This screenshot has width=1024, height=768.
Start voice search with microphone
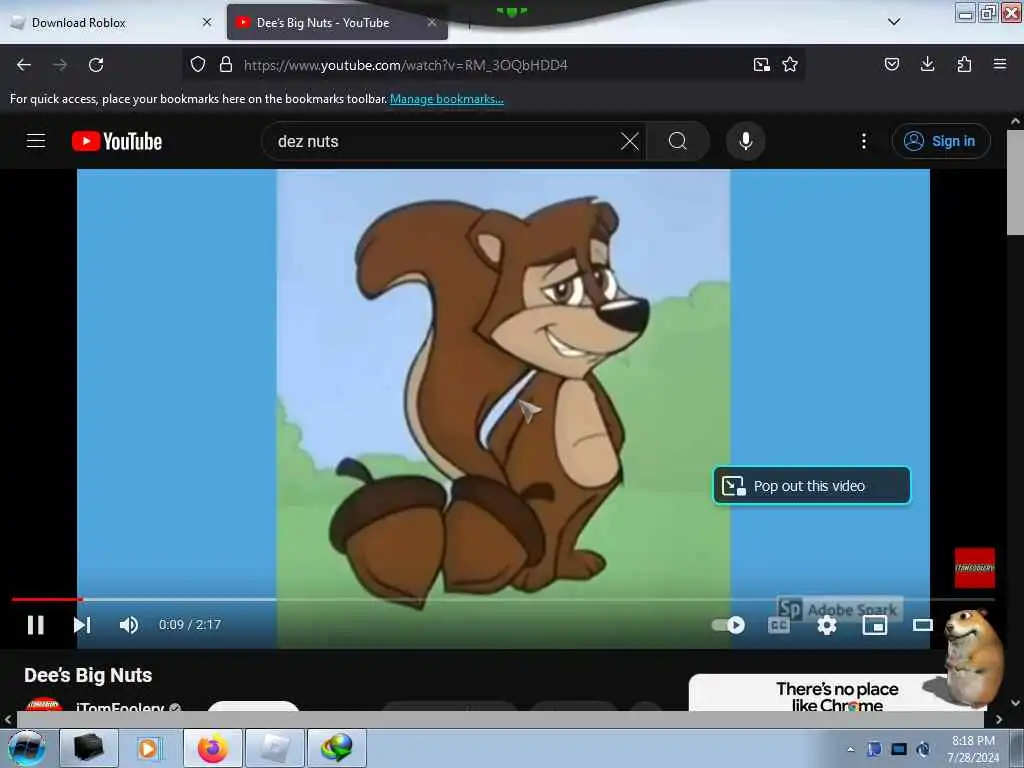[746, 141]
